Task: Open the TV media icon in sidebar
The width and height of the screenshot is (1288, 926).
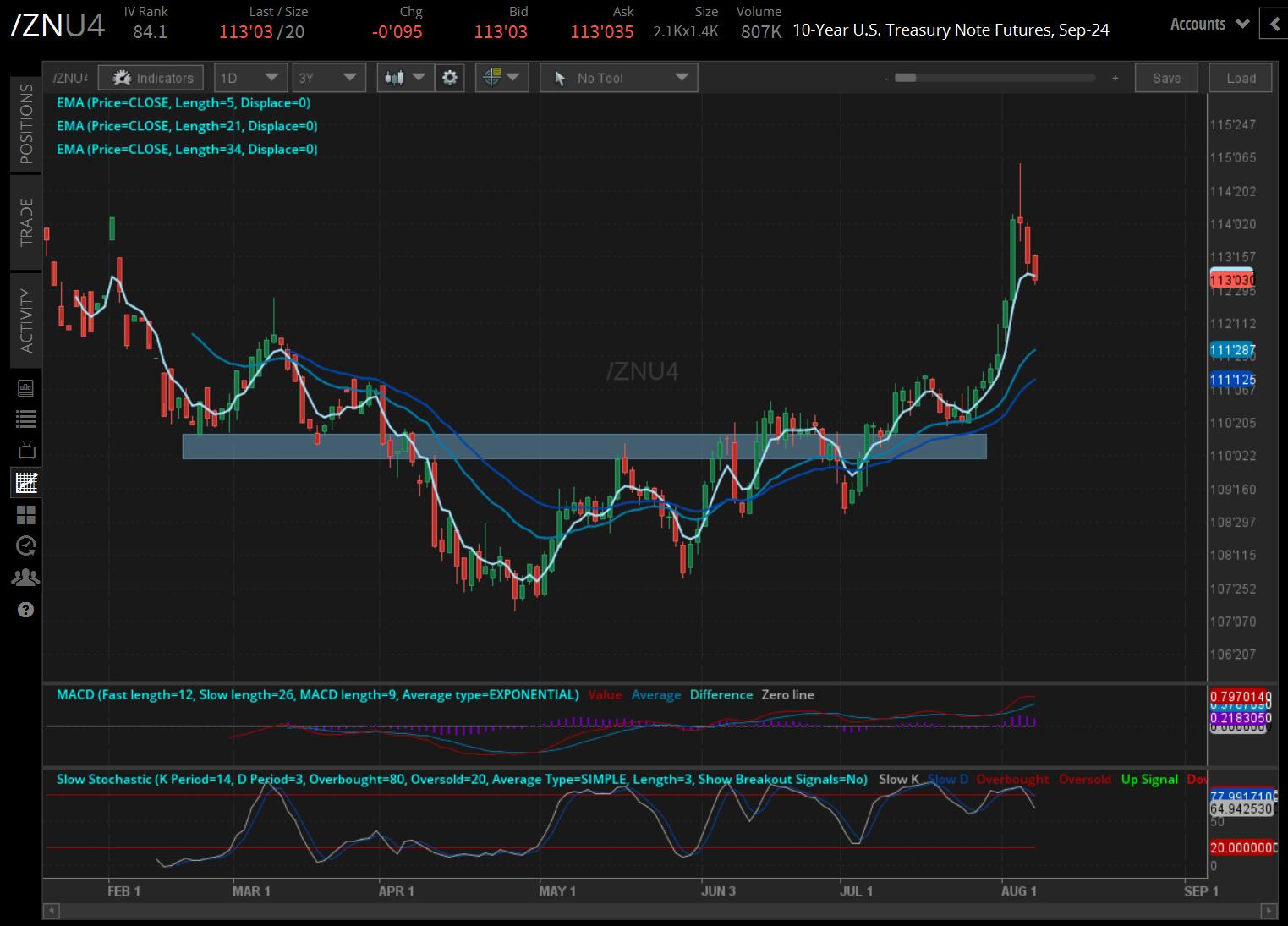Action: coord(26,450)
